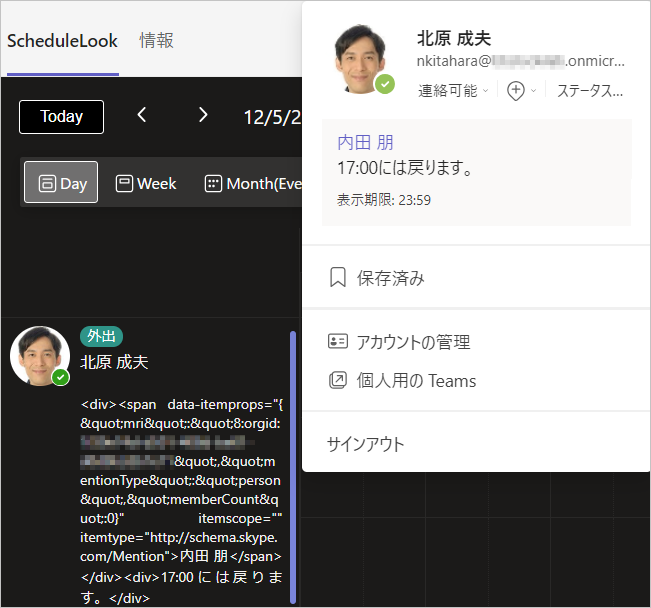This screenshot has width=651, height=608.
Task: Click status message 17:00には戻ります。
Action: tap(405, 168)
